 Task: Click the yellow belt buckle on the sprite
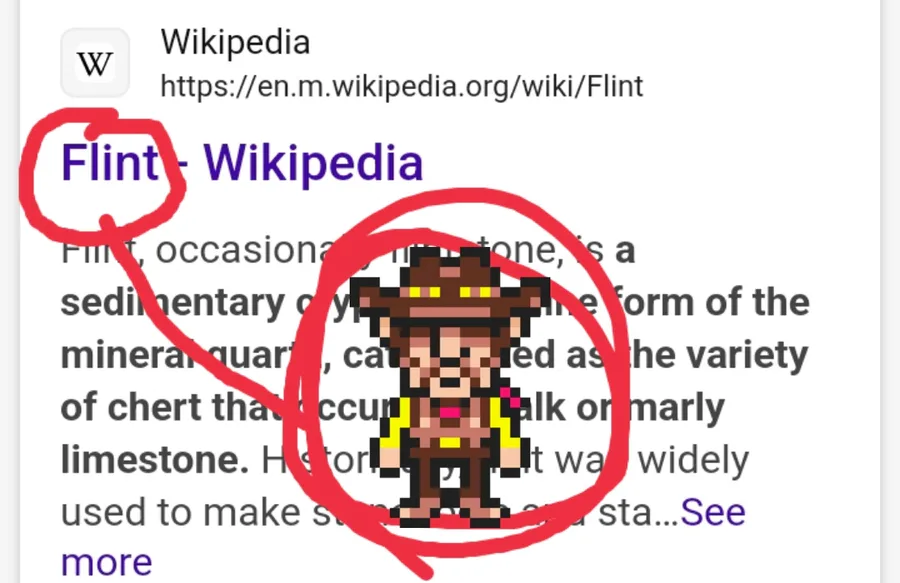[x=449, y=442]
